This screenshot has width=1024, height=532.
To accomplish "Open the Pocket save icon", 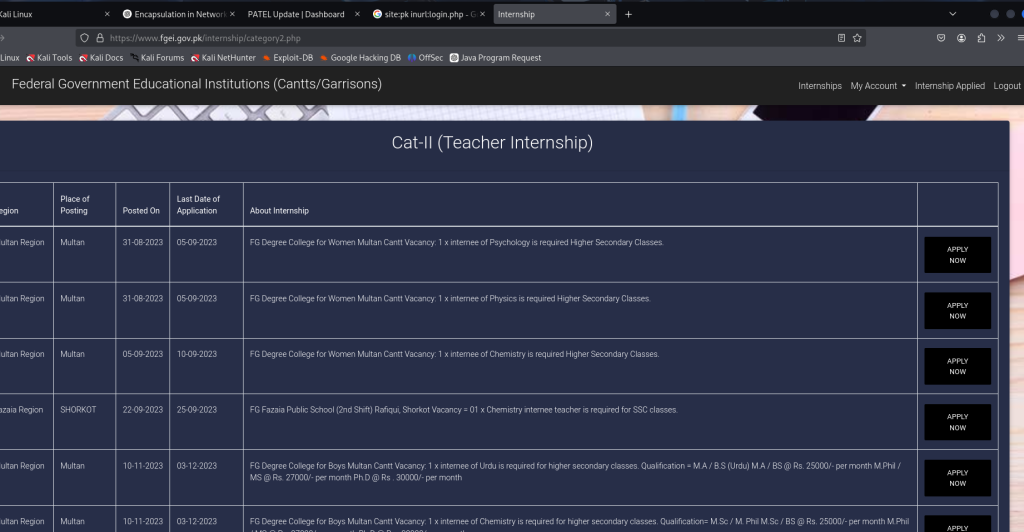I will pyautogui.click(x=941, y=38).
